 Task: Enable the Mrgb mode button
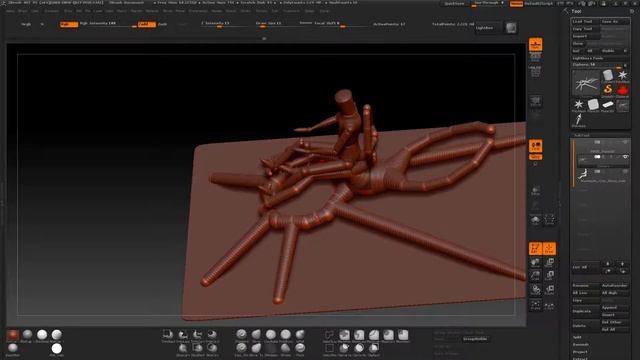click(26, 24)
